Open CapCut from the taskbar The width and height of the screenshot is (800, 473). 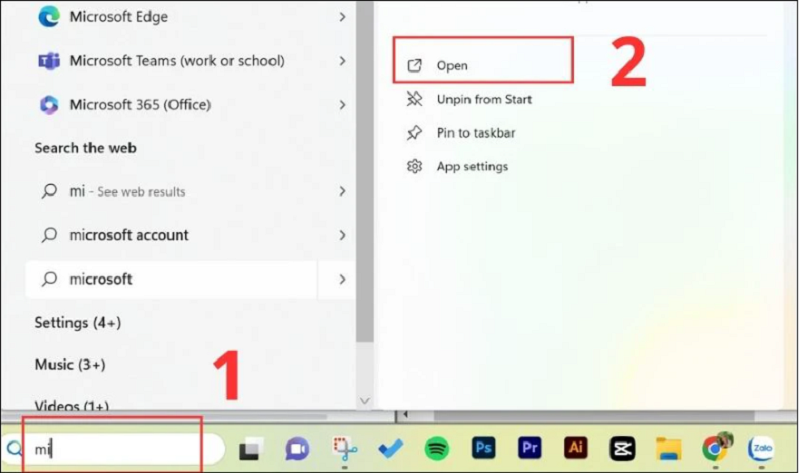point(621,448)
